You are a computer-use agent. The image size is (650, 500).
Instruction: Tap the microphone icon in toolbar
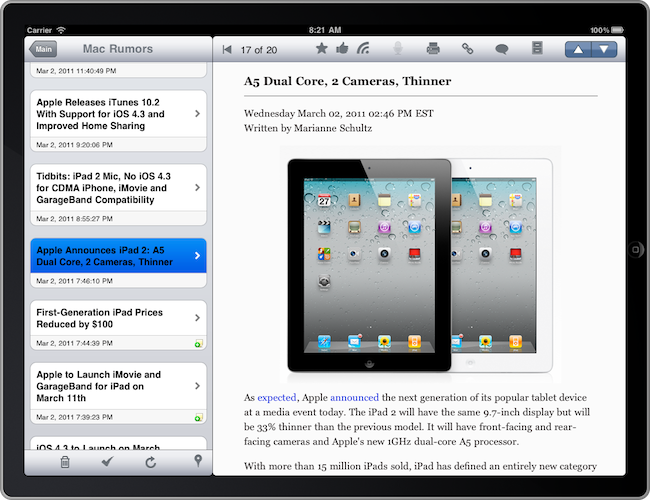pyautogui.click(x=398, y=49)
